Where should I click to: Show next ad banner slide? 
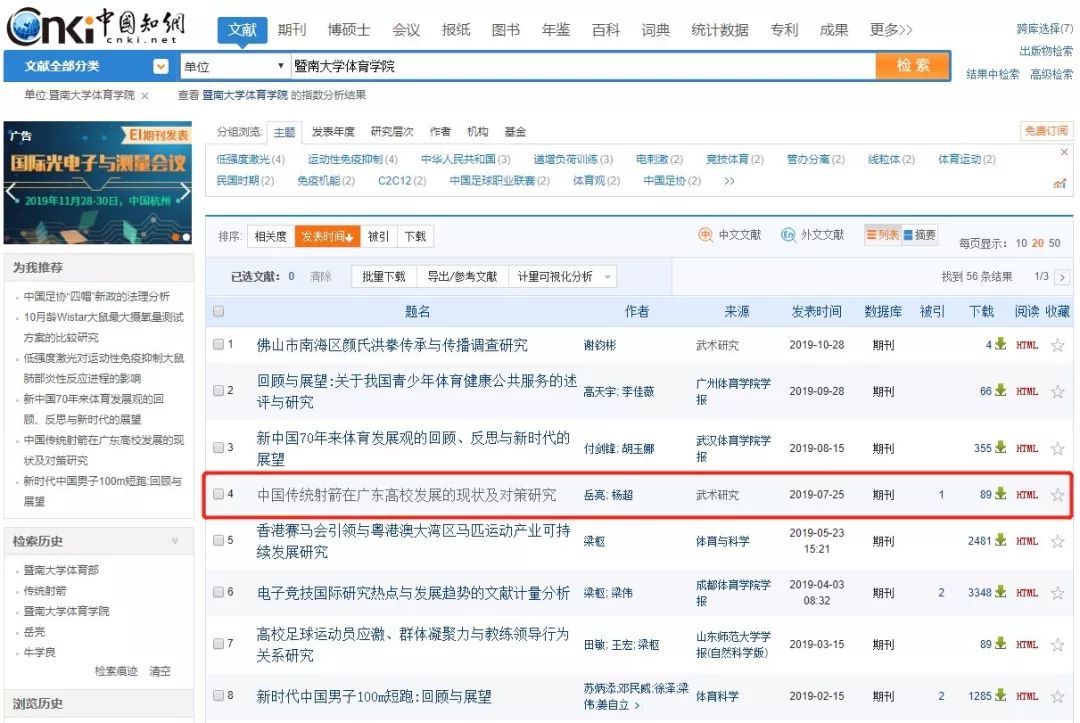(x=185, y=191)
